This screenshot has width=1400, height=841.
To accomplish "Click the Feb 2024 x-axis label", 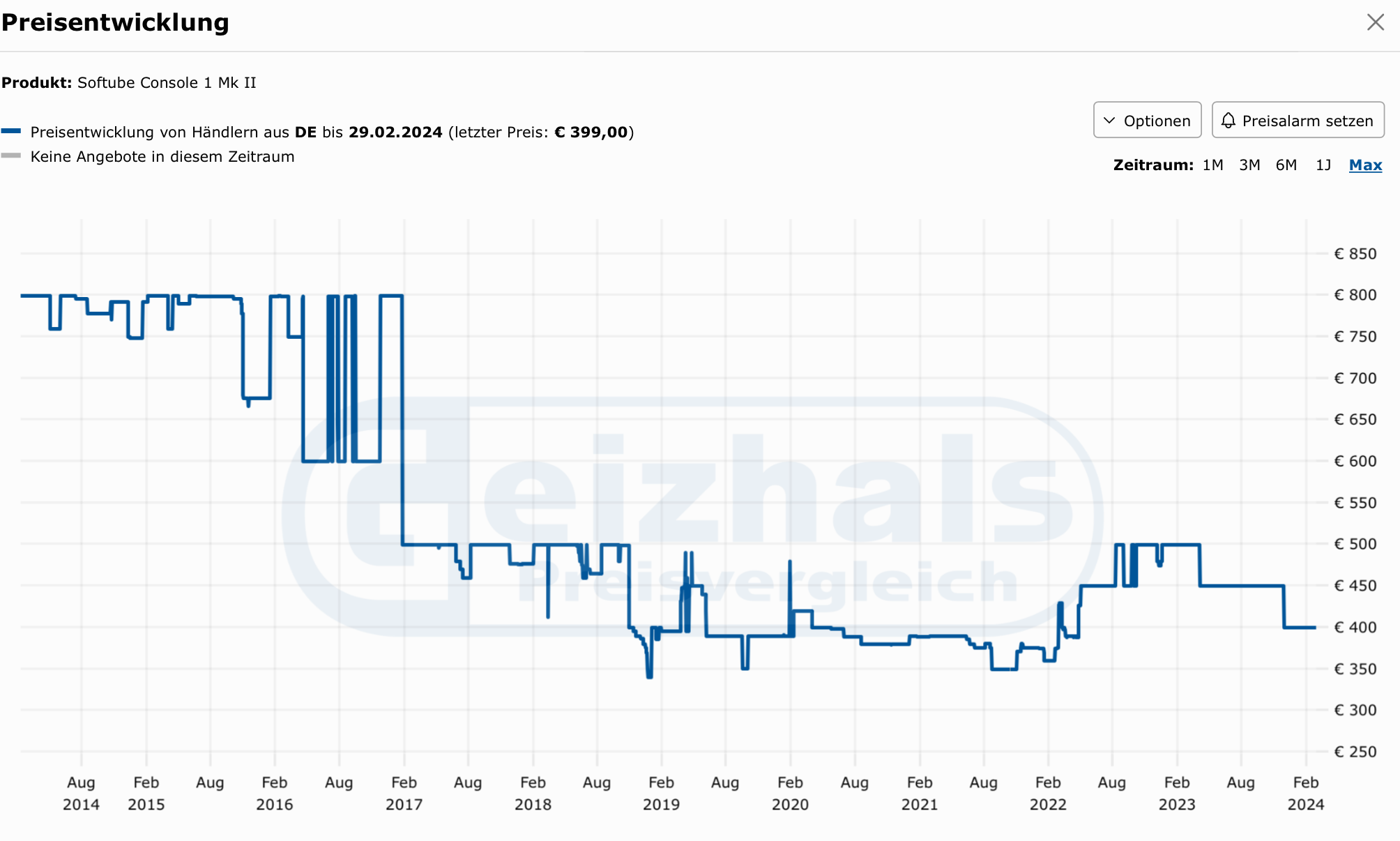I will click(1305, 793).
